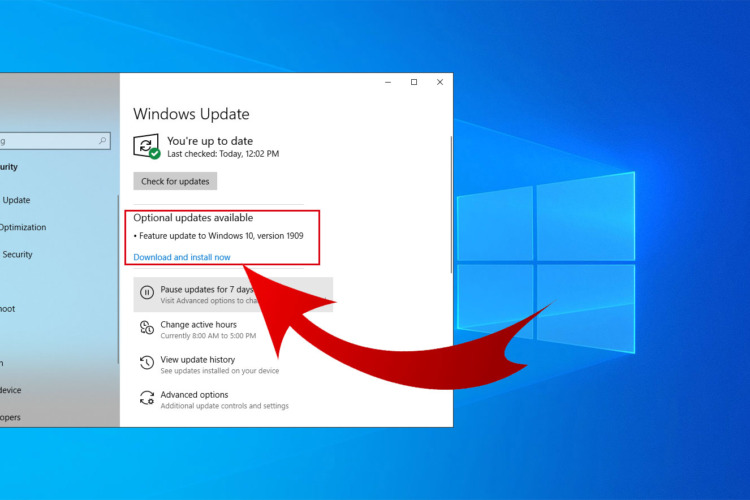Click the update status icon with green checkmark
This screenshot has height=500, width=750.
(x=147, y=146)
